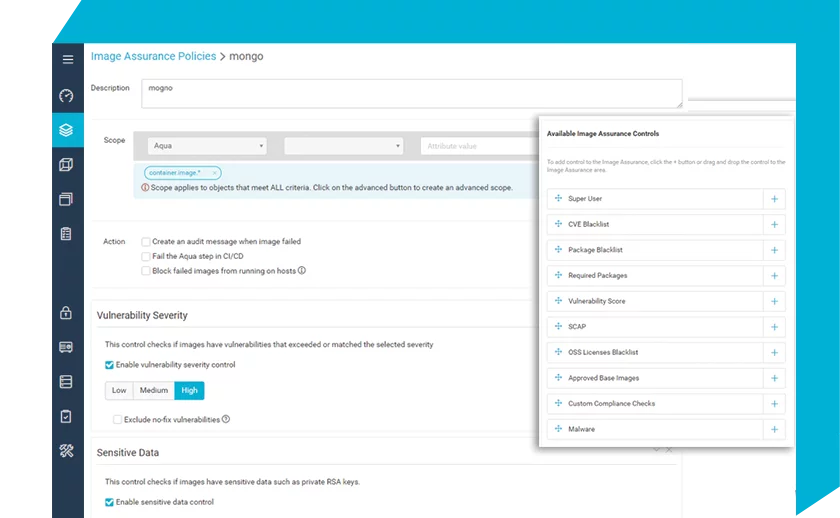Screen dimensions: 840x518
Task: Add the Custom Compliance Checks control
Action: [x=774, y=404]
